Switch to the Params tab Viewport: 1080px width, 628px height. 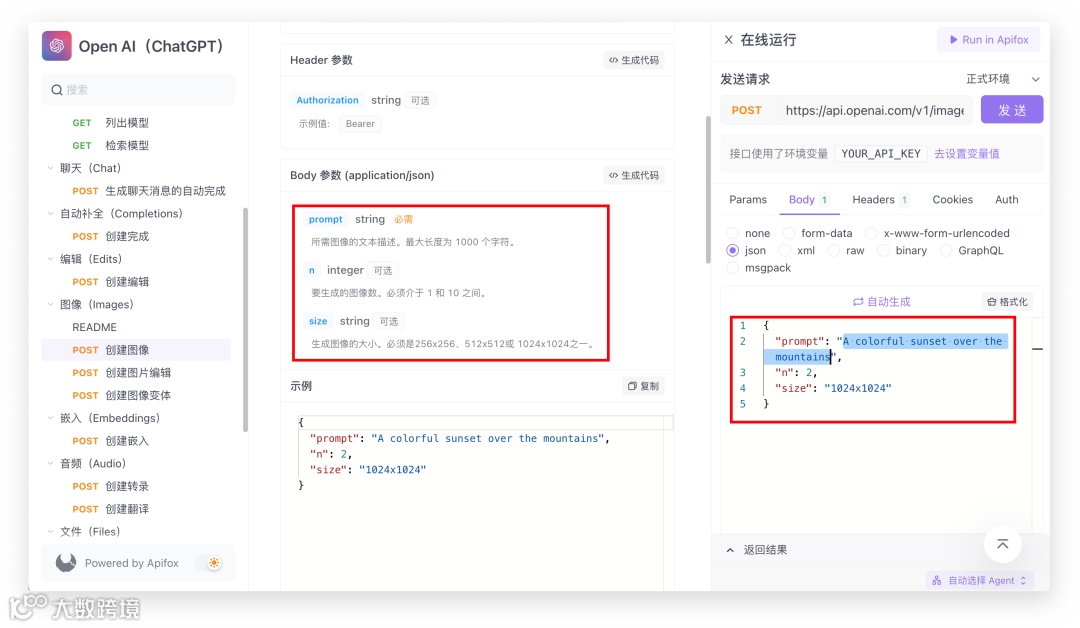coord(748,200)
